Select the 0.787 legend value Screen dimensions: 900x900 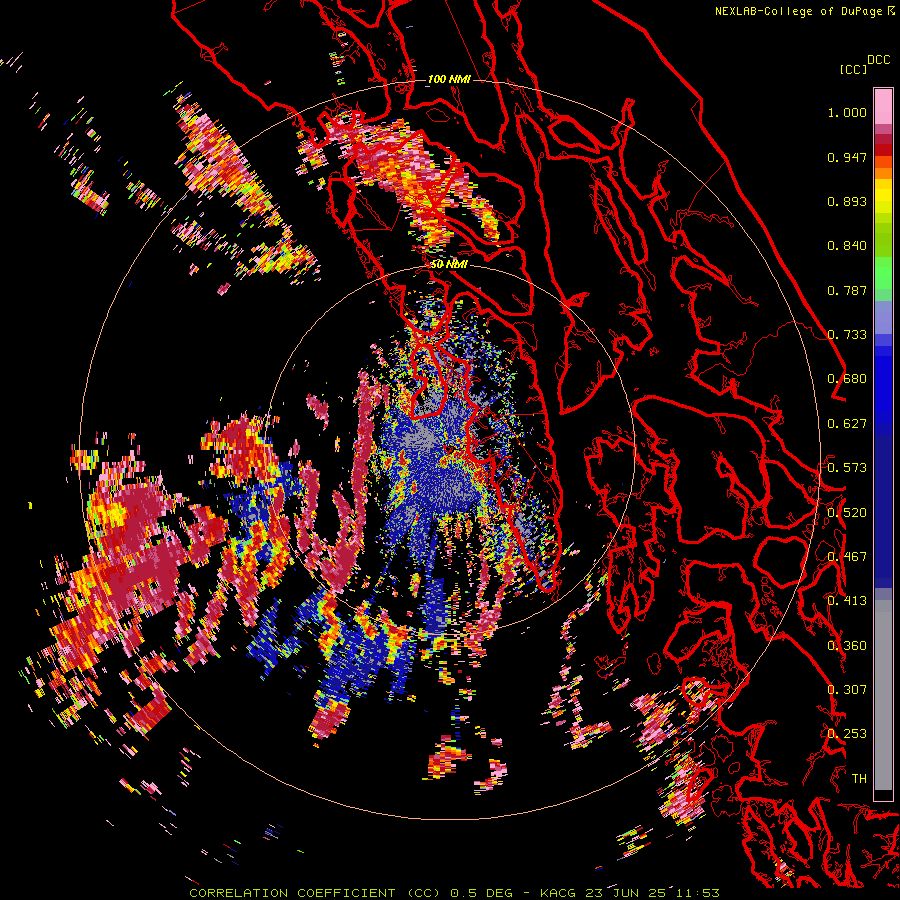coord(847,290)
